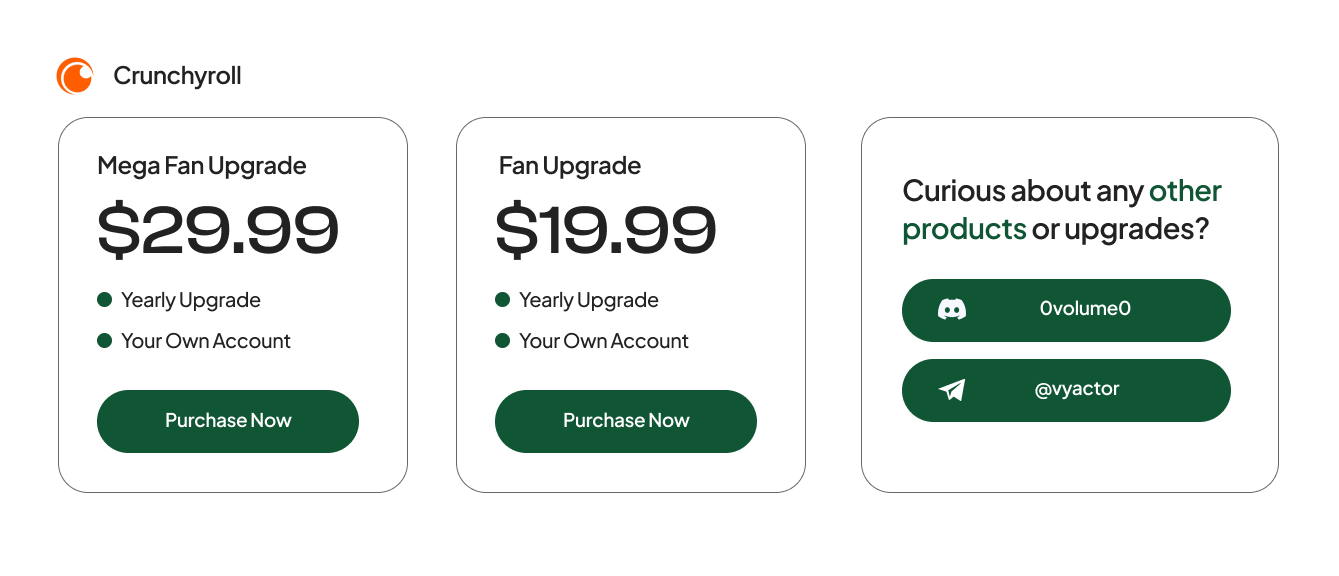This screenshot has width=1339, height=576.
Task: Click the bullet beside Mega Fan's Yearly Upgrade
Action: [104, 300]
